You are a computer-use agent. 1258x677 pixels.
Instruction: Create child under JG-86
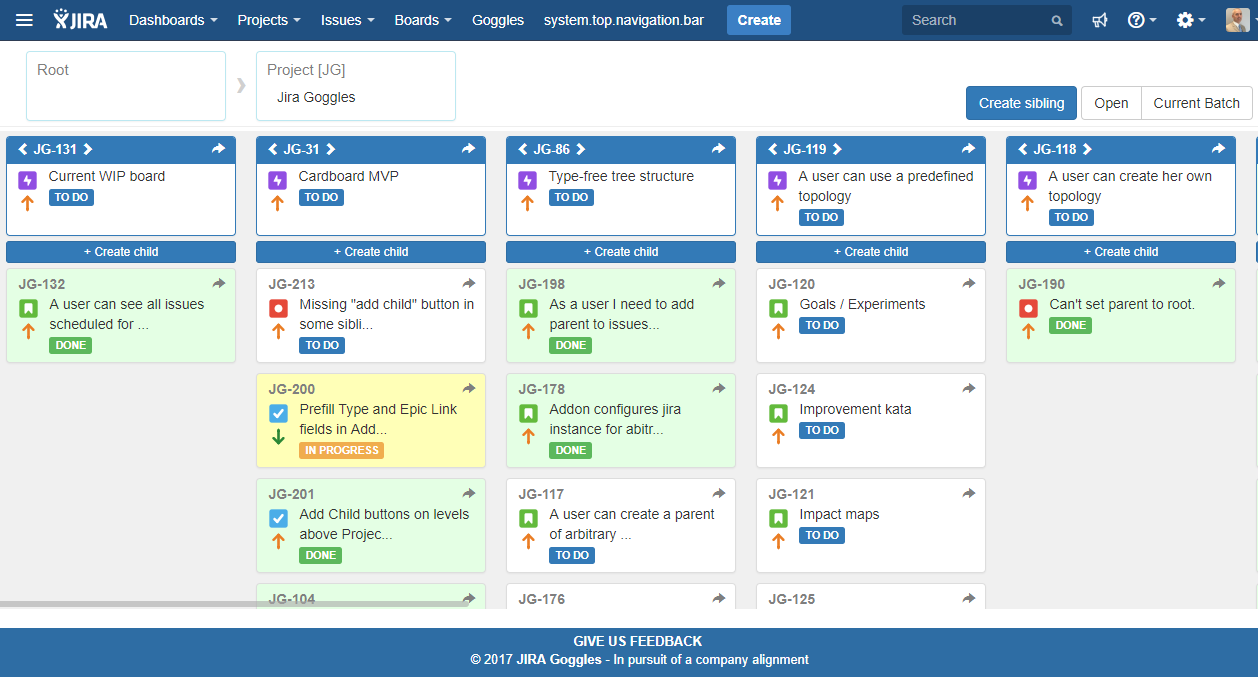point(621,252)
